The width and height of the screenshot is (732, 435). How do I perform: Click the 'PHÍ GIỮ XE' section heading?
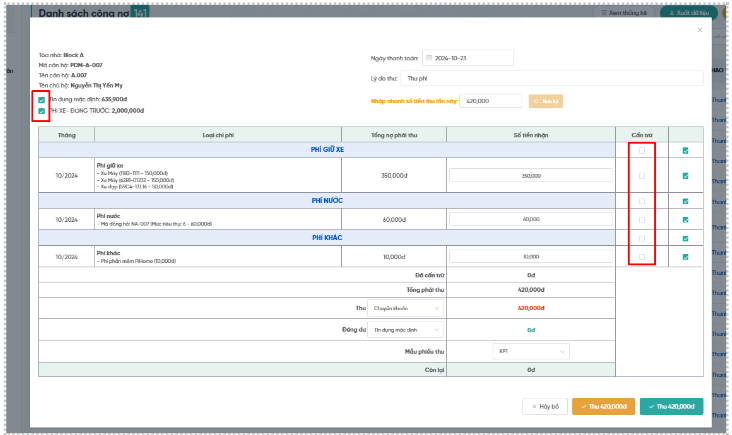coord(327,149)
